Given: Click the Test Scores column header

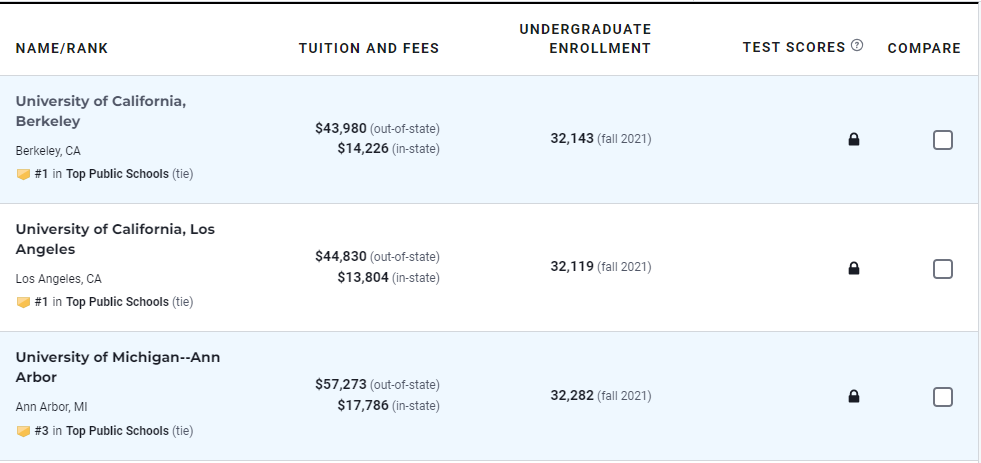Looking at the screenshot, I should pos(794,48).
